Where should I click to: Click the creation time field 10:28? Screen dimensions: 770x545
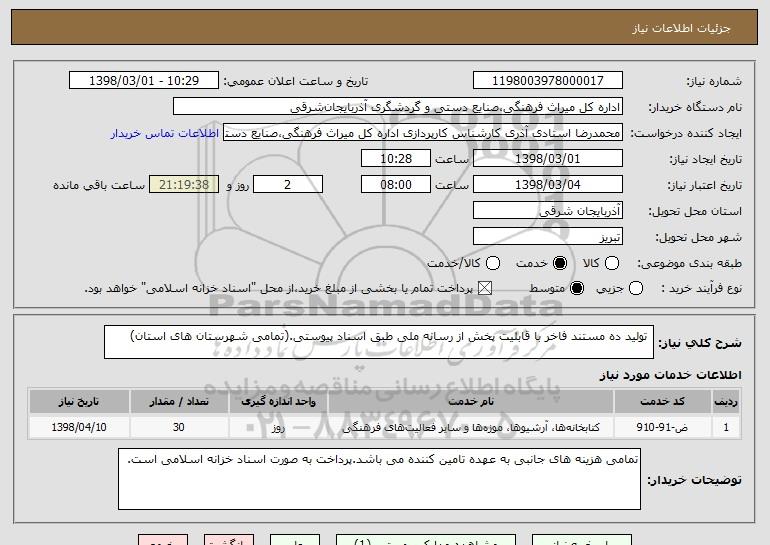[396, 159]
